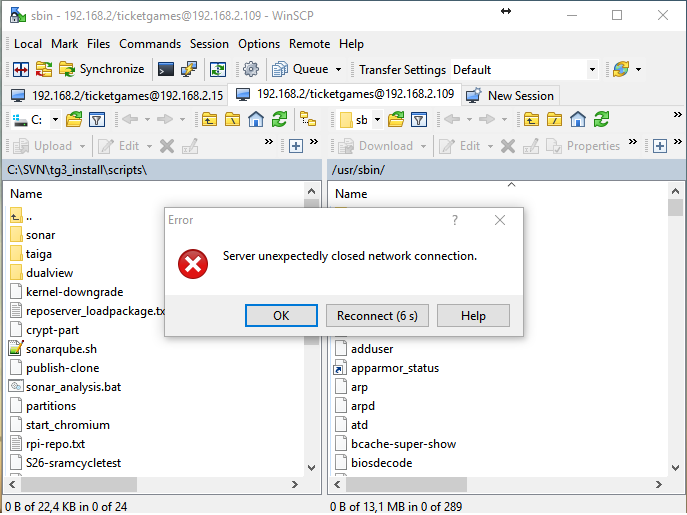This screenshot has height=515, width=687.
Task: Click the question mark in Error dialog title
Action: 455,220
